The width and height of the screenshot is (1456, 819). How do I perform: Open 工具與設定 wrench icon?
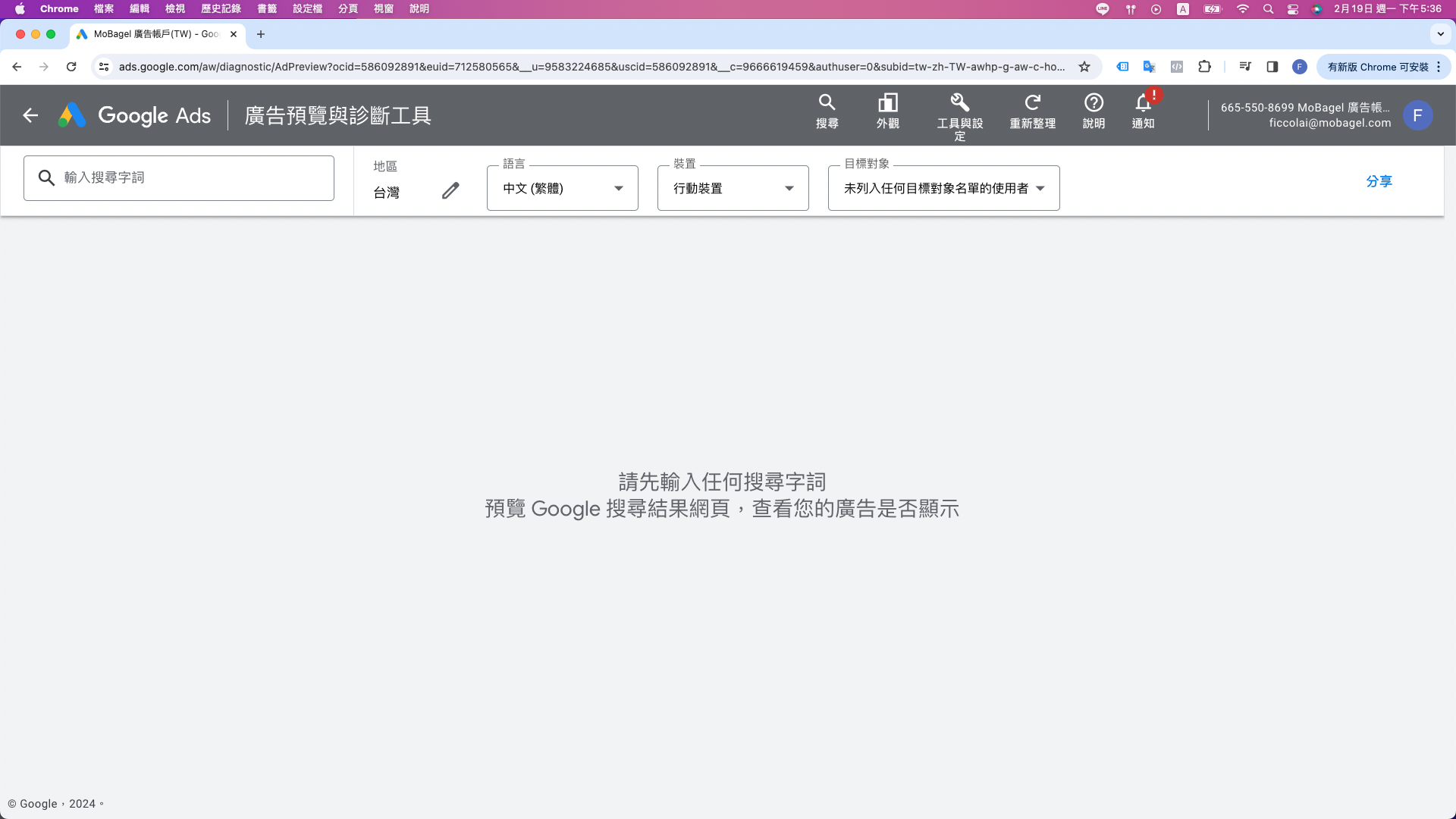959,117
